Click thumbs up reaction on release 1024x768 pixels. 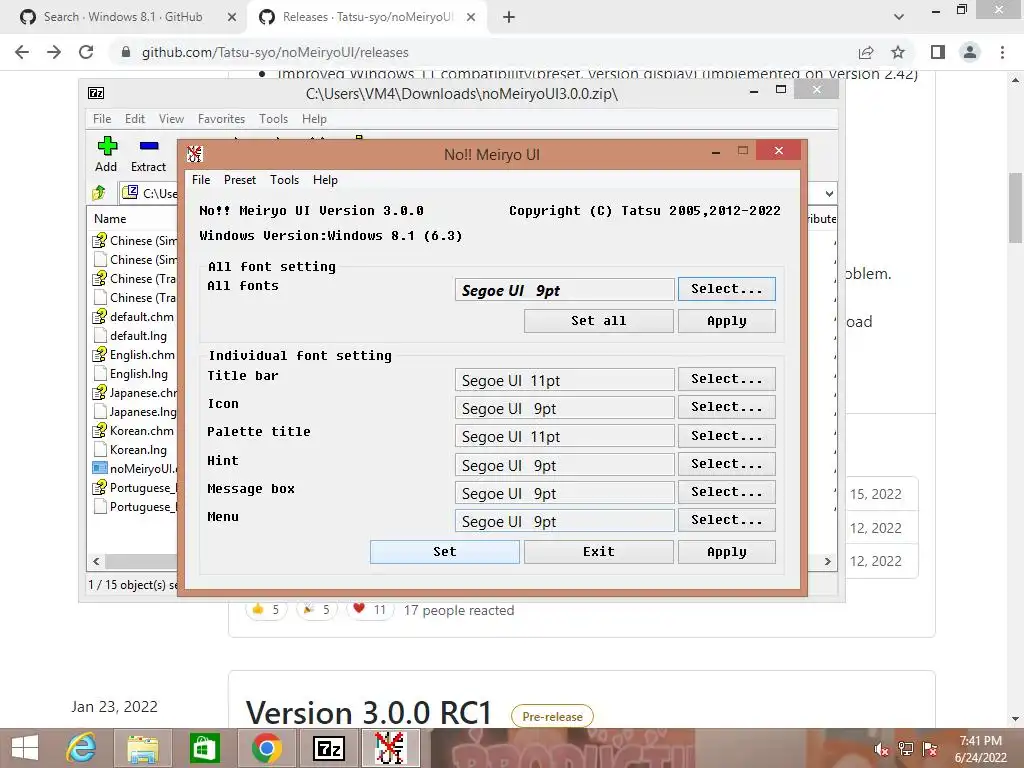click(x=266, y=610)
